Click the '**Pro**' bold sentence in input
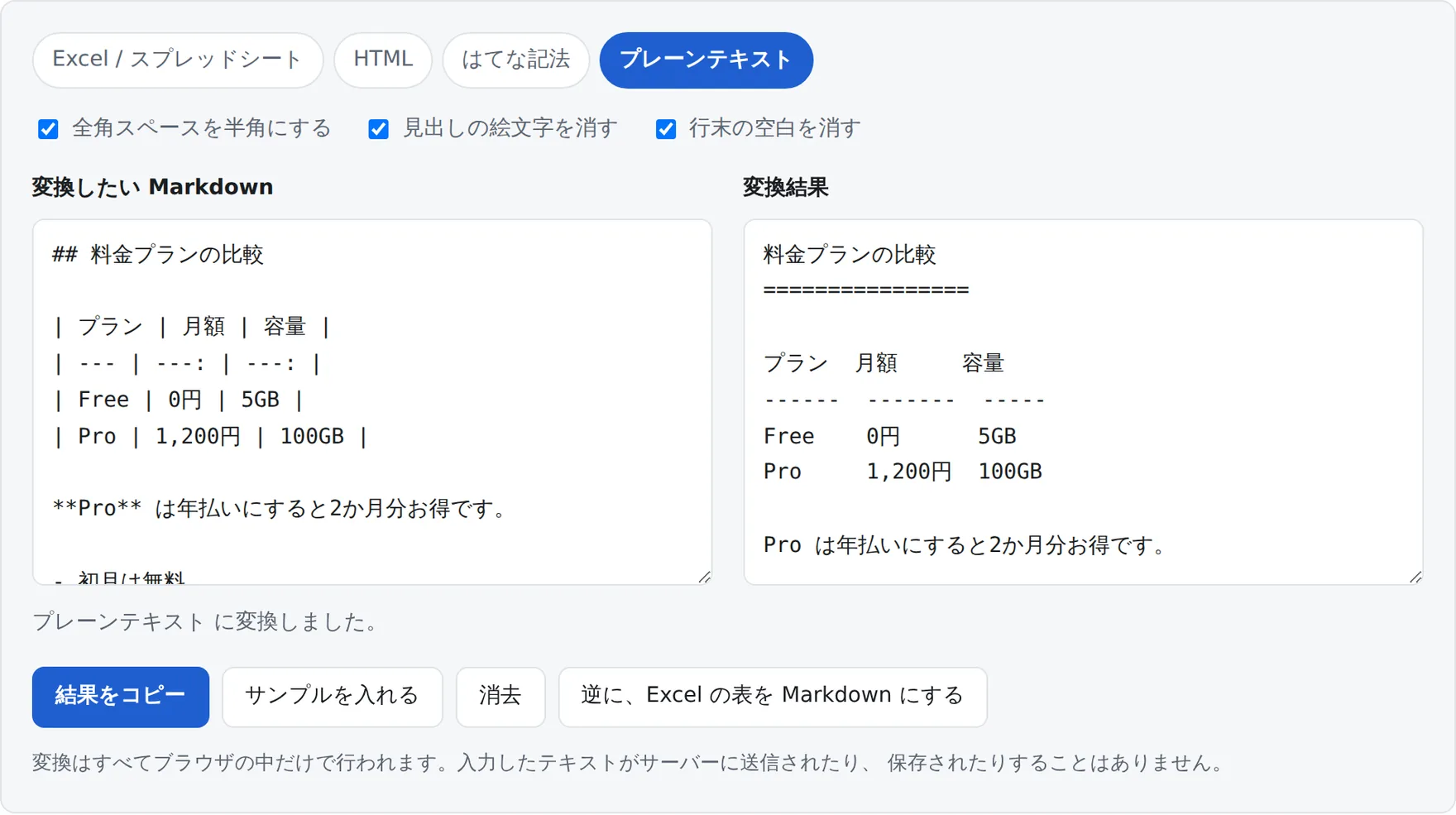This screenshot has width=1456, height=815. [x=280, y=508]
